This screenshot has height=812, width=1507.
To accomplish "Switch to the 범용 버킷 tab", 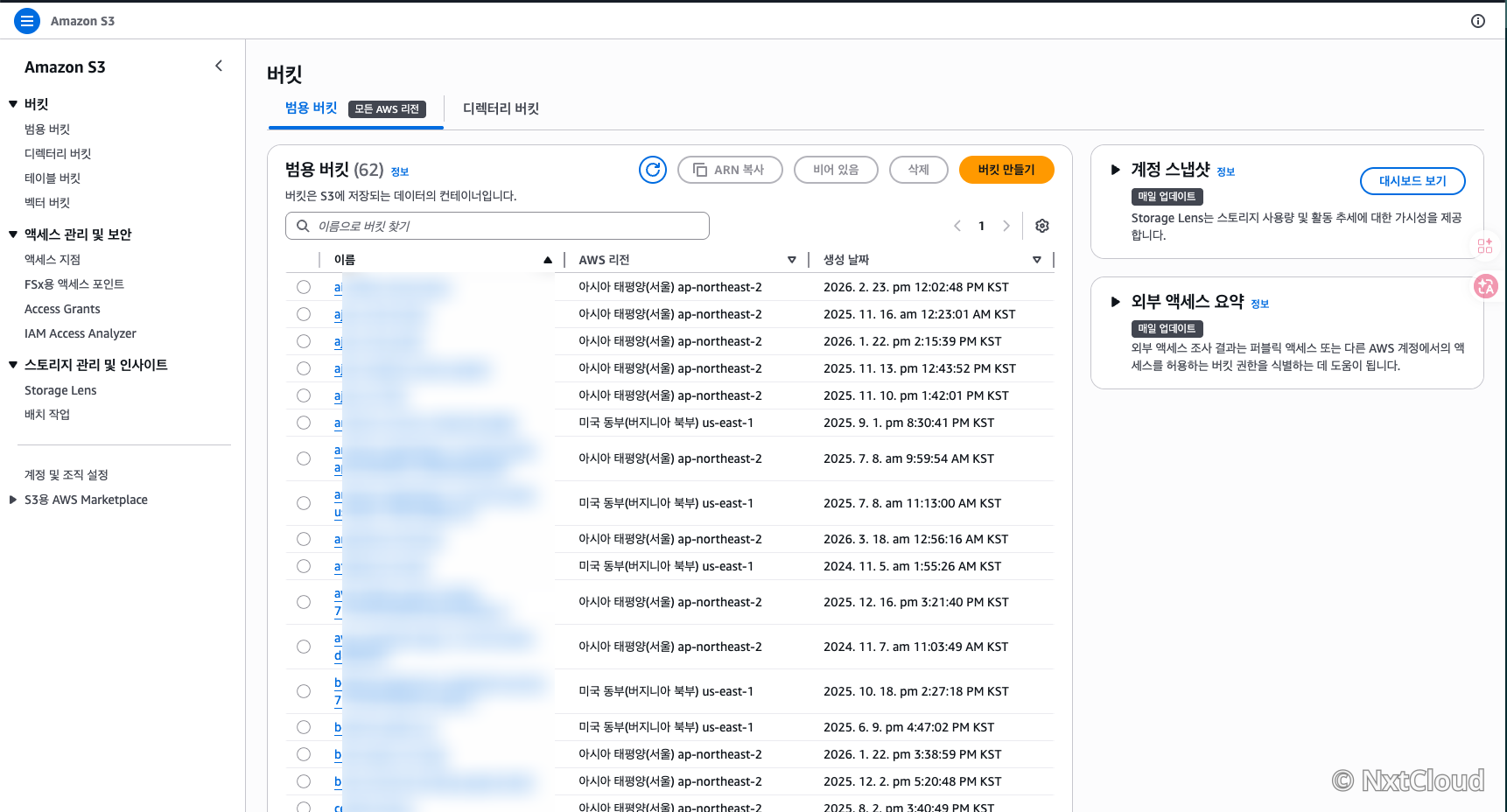I will [311, 108].
